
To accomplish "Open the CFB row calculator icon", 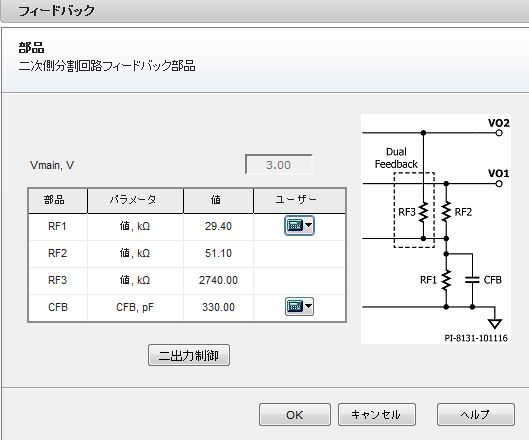I will (294, 306).
